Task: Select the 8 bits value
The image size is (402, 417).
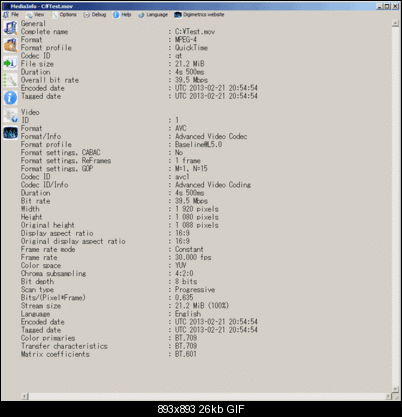Action: (186, 282)
